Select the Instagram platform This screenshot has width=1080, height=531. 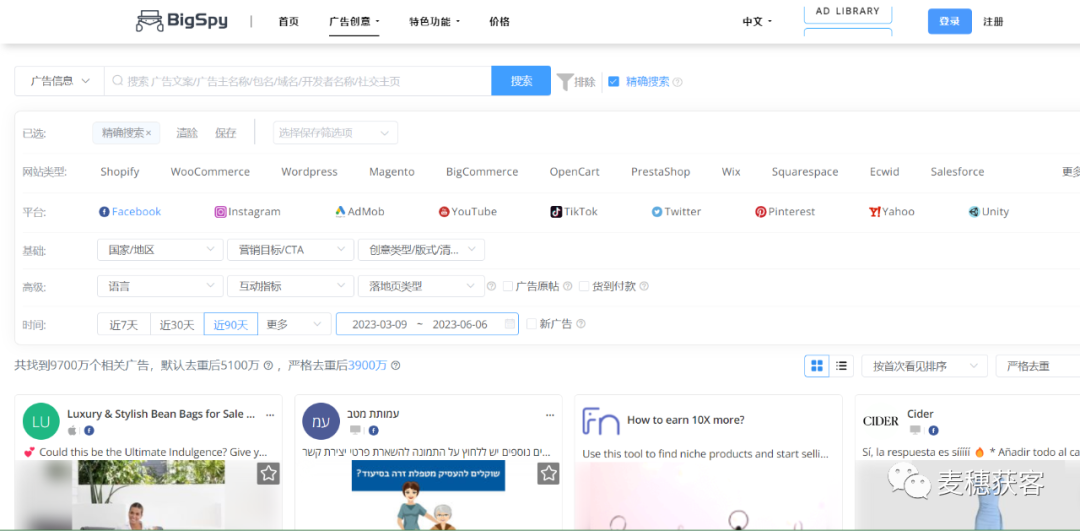[247, 211]
